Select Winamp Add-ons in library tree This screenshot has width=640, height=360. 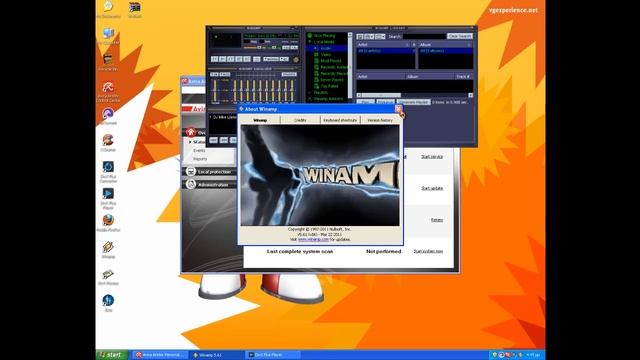click(x=328, y=99)
